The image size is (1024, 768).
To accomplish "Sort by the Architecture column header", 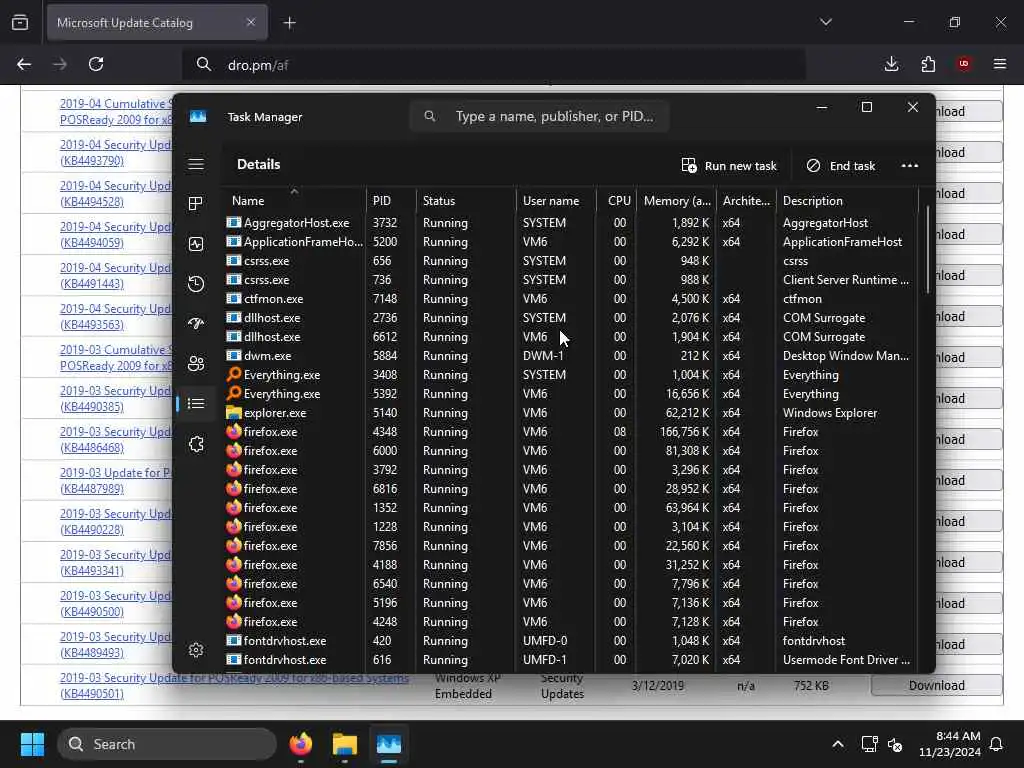I will click(x=746, y=200).
